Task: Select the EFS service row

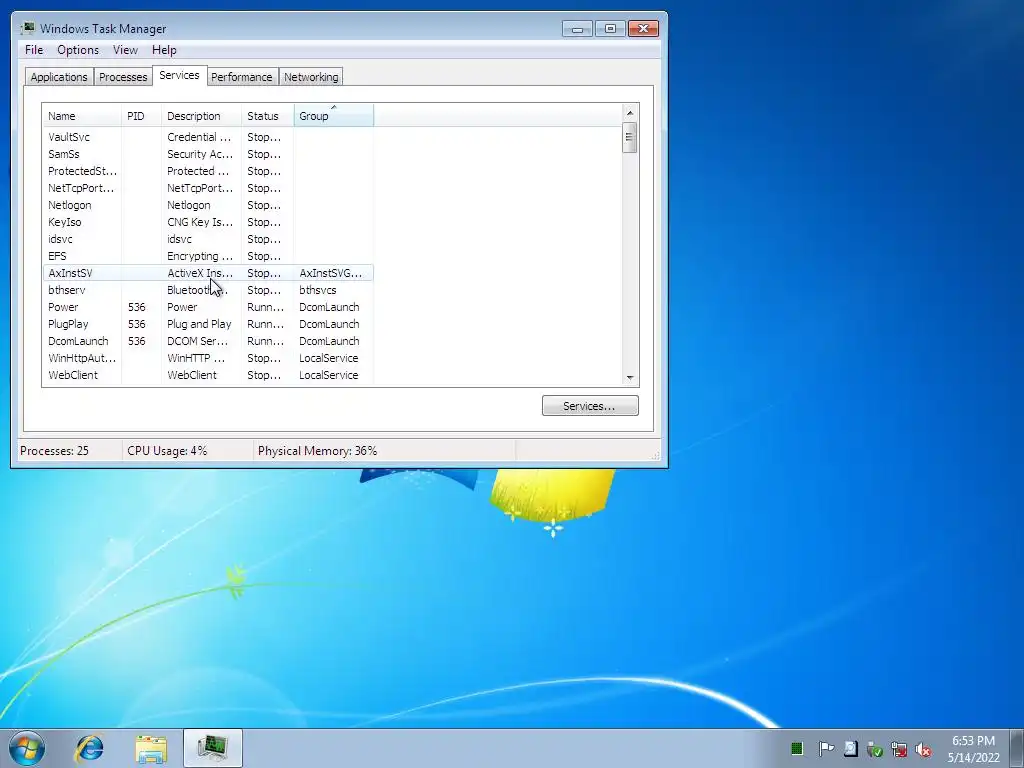Action: point(208,256)
